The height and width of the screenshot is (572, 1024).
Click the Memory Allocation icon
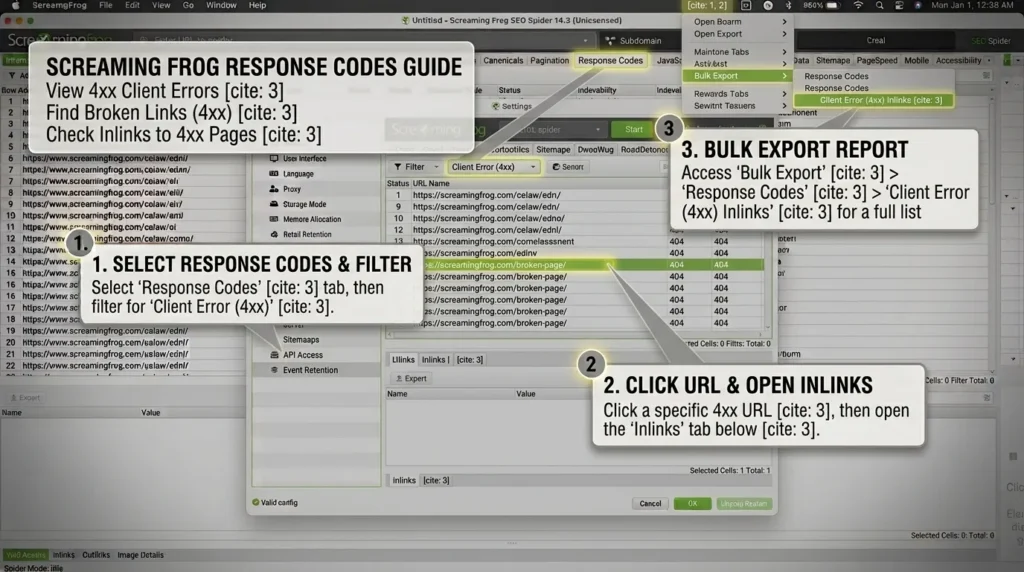(x=274, y=219)
